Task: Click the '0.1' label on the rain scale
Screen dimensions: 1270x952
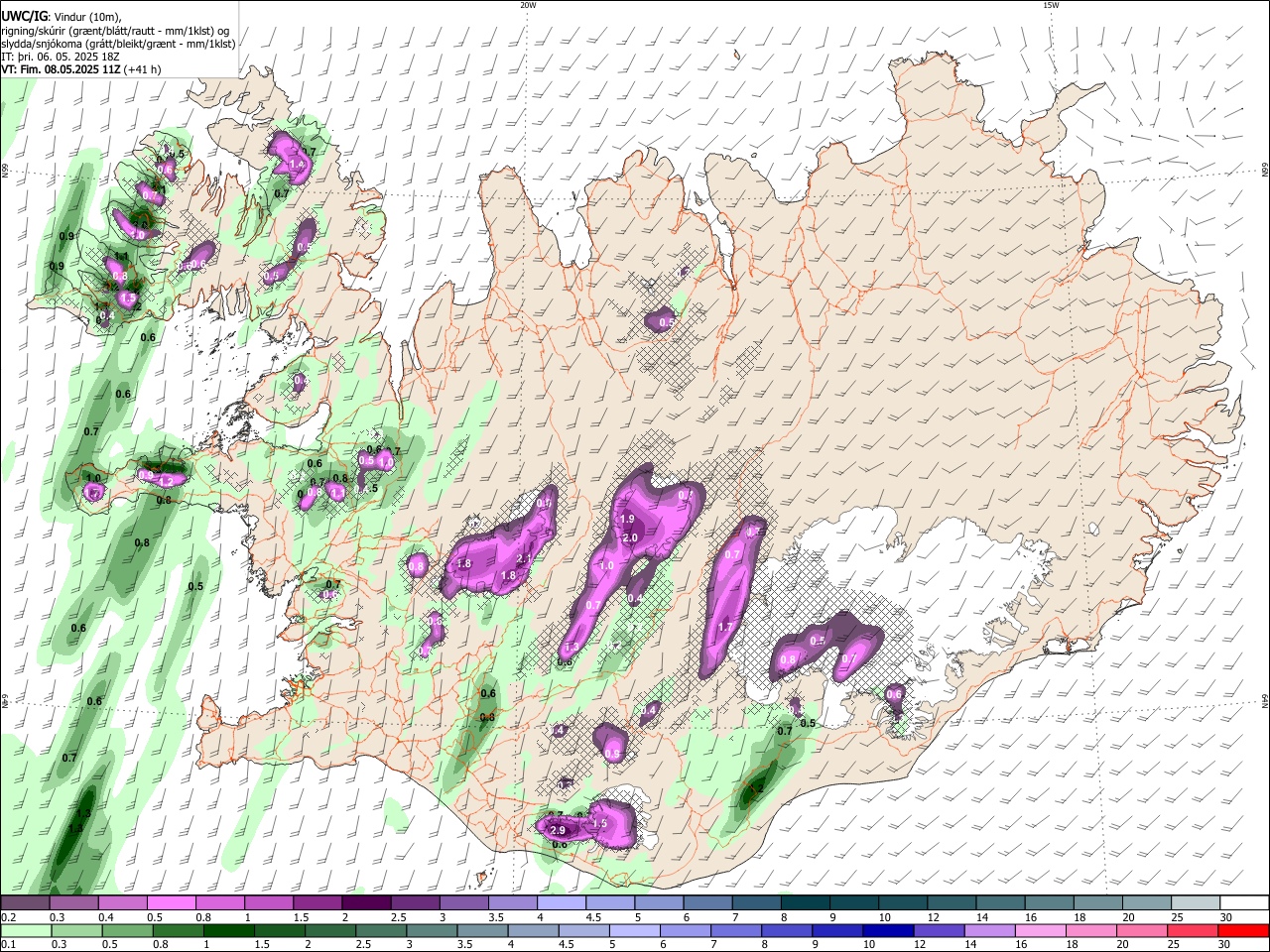Action: point(8,944)
